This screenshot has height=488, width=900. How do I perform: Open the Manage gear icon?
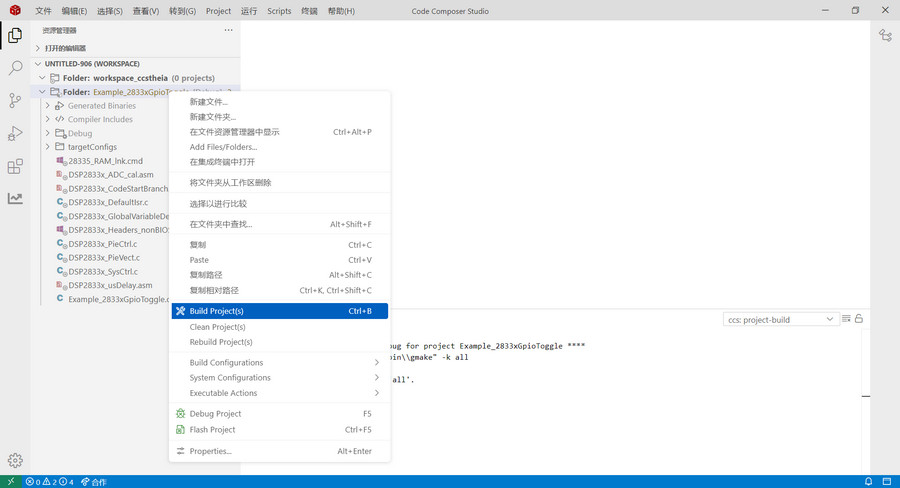click(x=15, y=460)
